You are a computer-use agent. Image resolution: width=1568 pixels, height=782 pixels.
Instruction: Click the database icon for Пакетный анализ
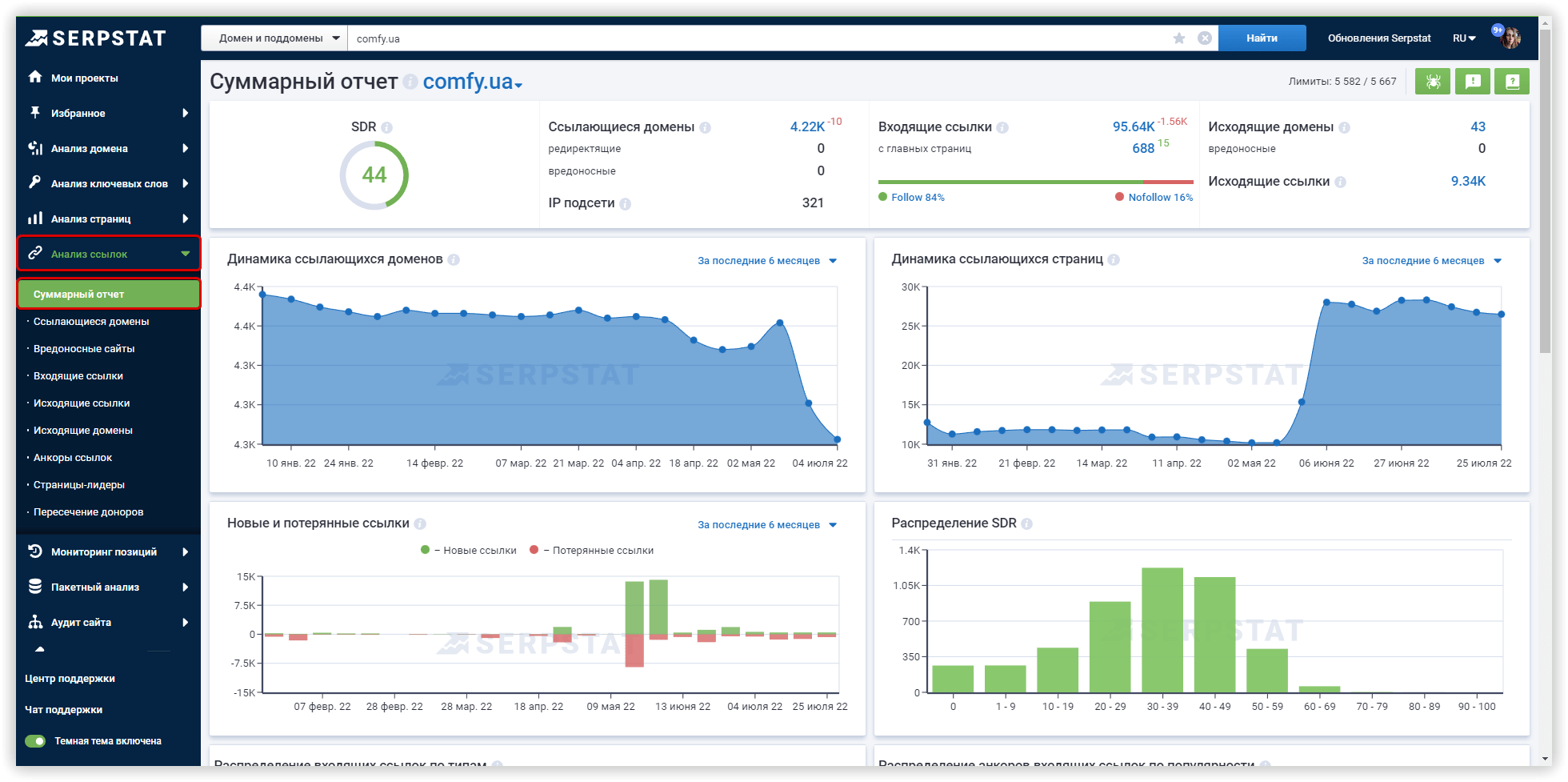34,586
